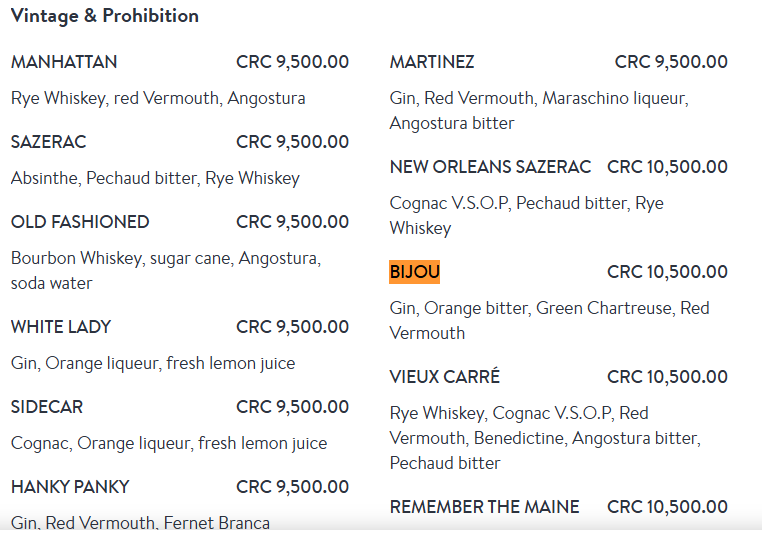Select the VIEUX CARRÉ cocktail heading
The image size is (762, 537).
(445, 377)
